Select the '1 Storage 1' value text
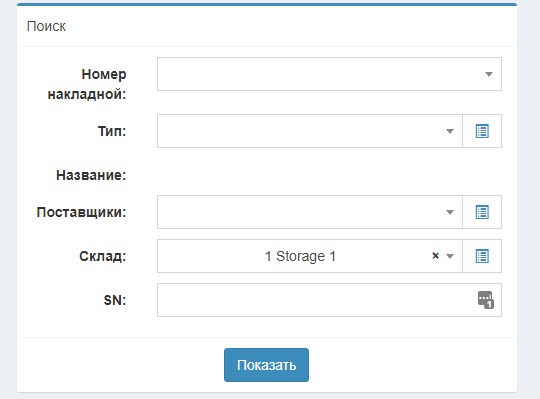The height and width of the screenshot is (399, 540). tap(300, 256)
